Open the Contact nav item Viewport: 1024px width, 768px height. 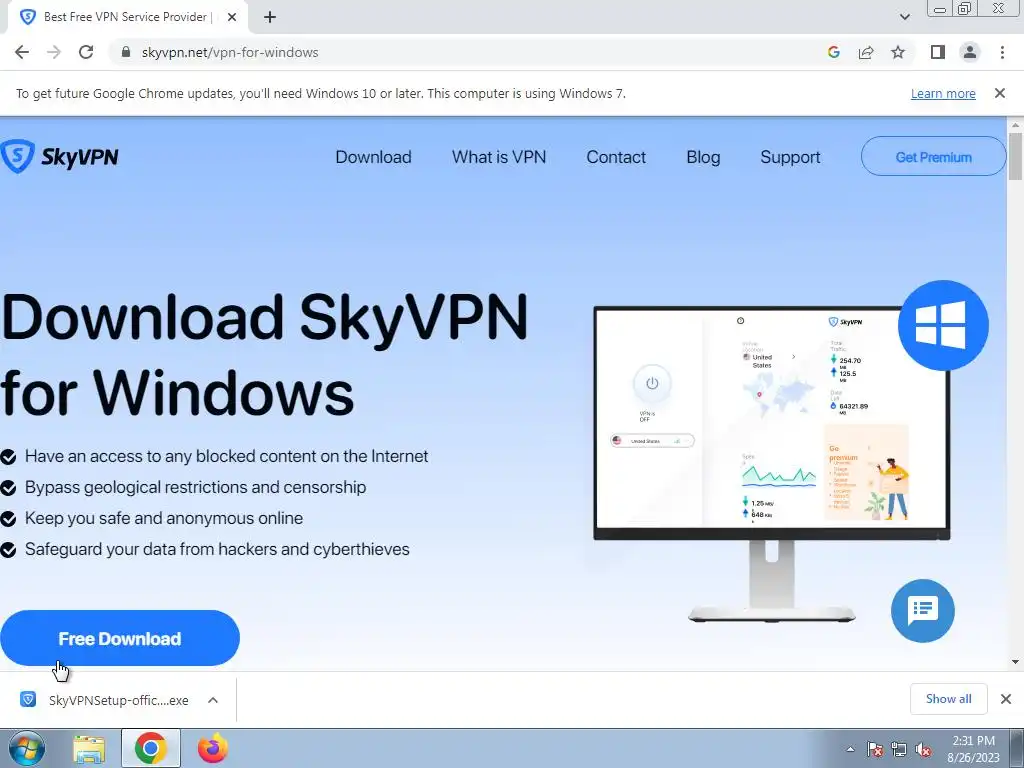coord(616,157)
